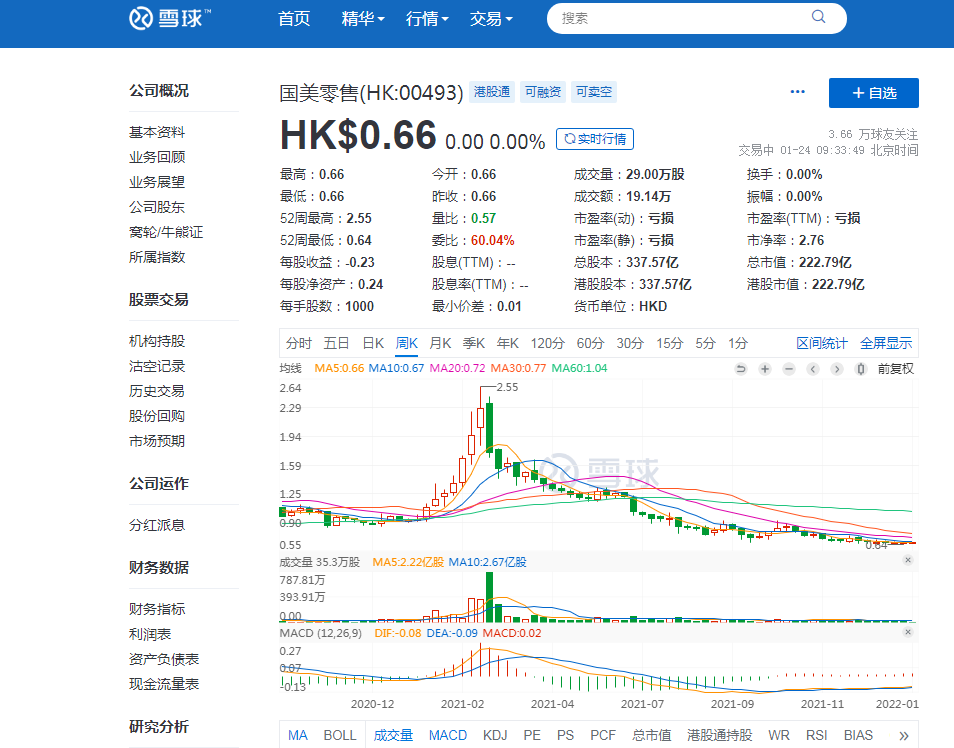Open the chart screenshot tool icon
The width and height of the screenshot is (954, 748).
point(862,369)
